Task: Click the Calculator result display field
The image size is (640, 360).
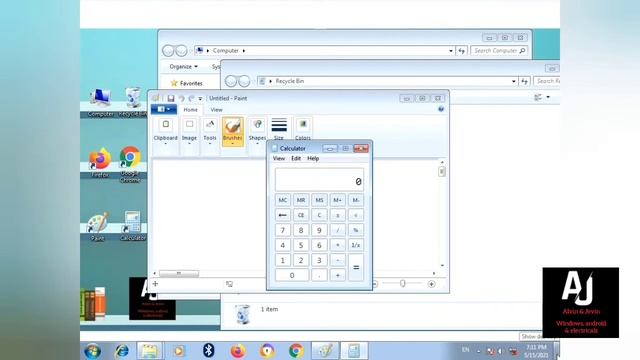Action: click(319, 180)
